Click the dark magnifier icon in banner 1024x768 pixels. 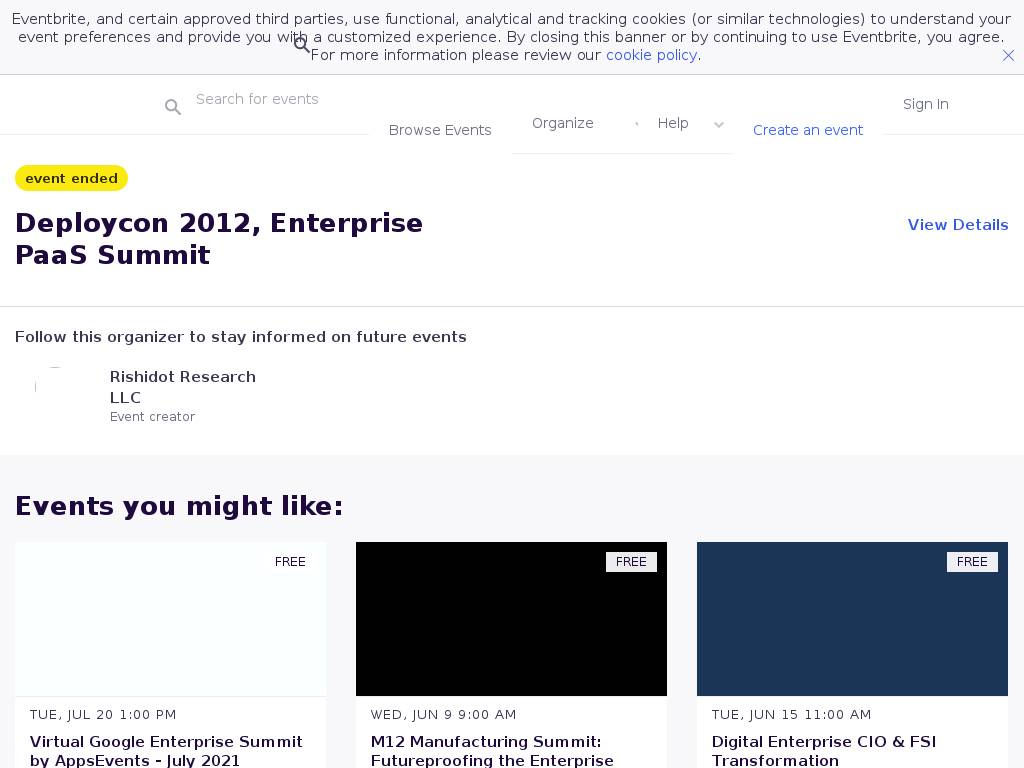(301, 45)
